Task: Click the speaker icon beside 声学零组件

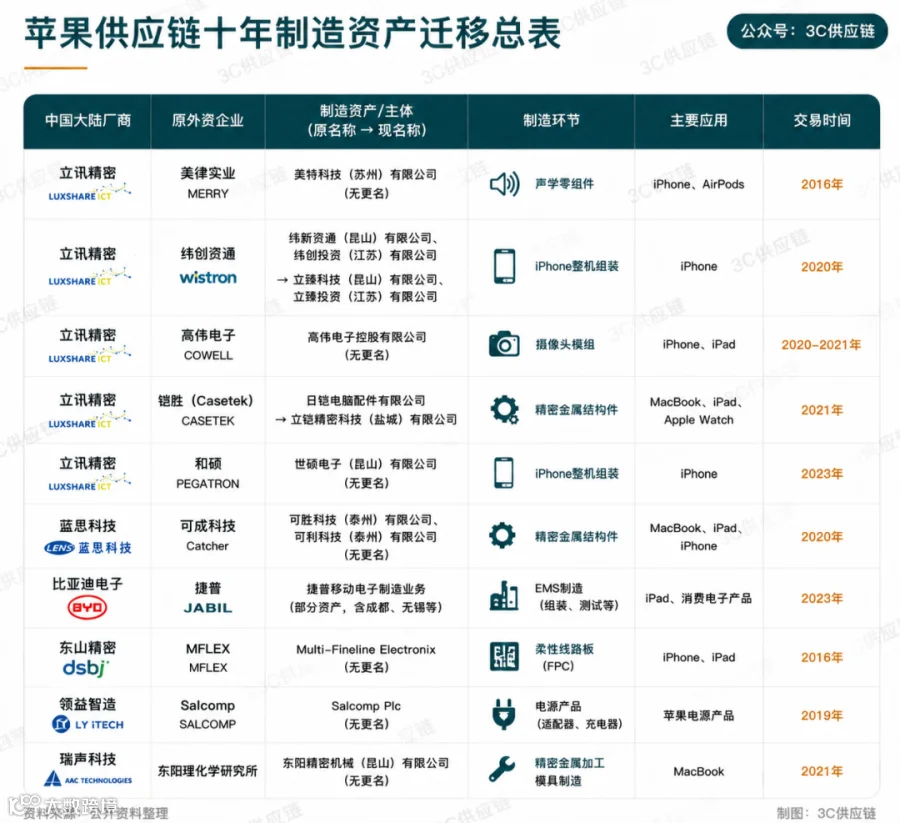Action: pyautogui.click(x=505, y=184)
